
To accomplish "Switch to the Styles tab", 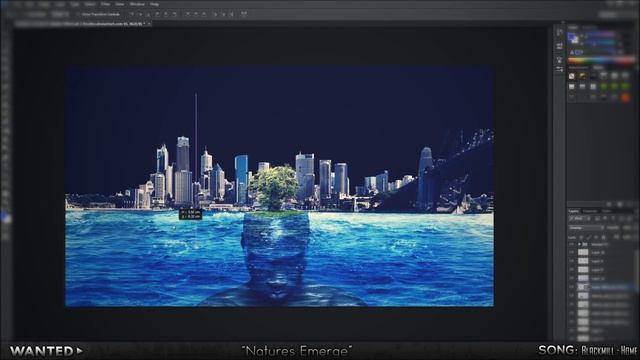I will point(598,68).
